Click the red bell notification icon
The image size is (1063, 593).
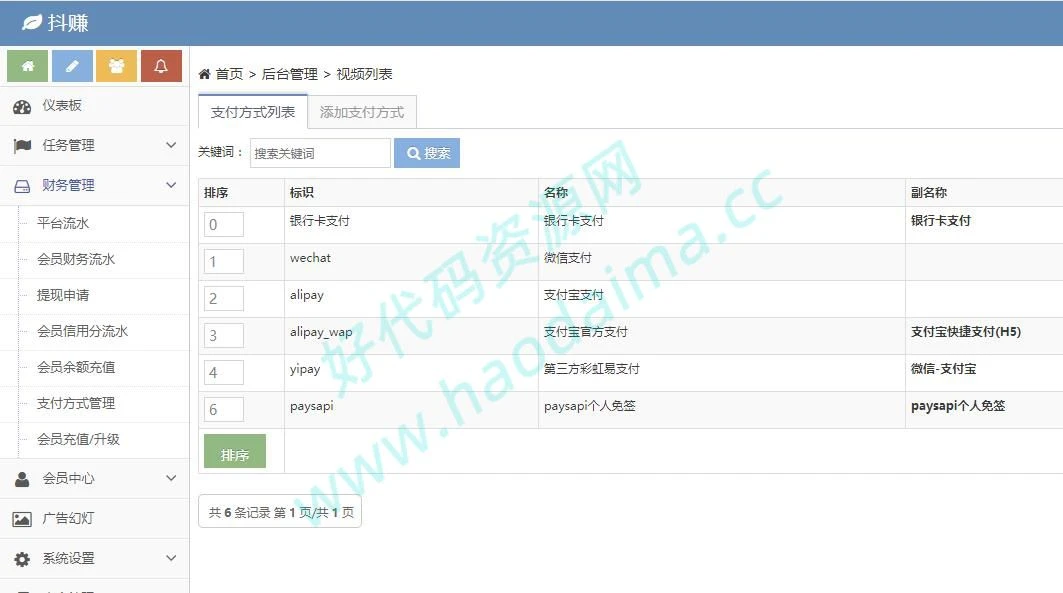tap(161, 66)
